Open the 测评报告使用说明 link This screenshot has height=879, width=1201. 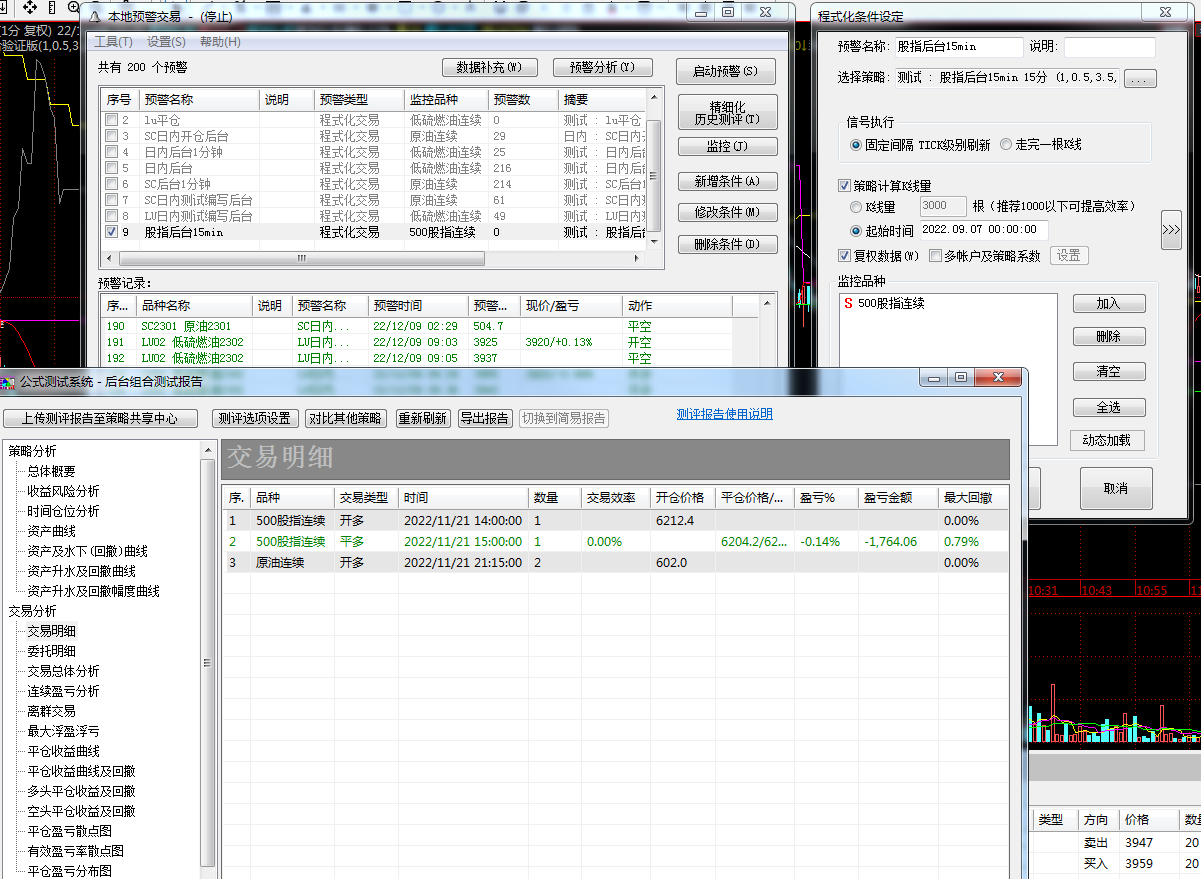click(724, 414)
